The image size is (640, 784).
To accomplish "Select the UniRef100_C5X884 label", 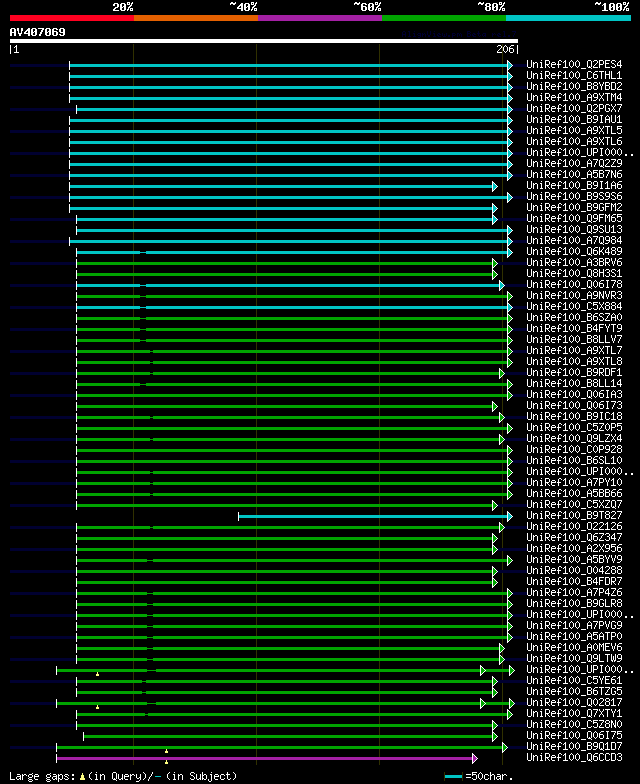I will click(574, 306).
